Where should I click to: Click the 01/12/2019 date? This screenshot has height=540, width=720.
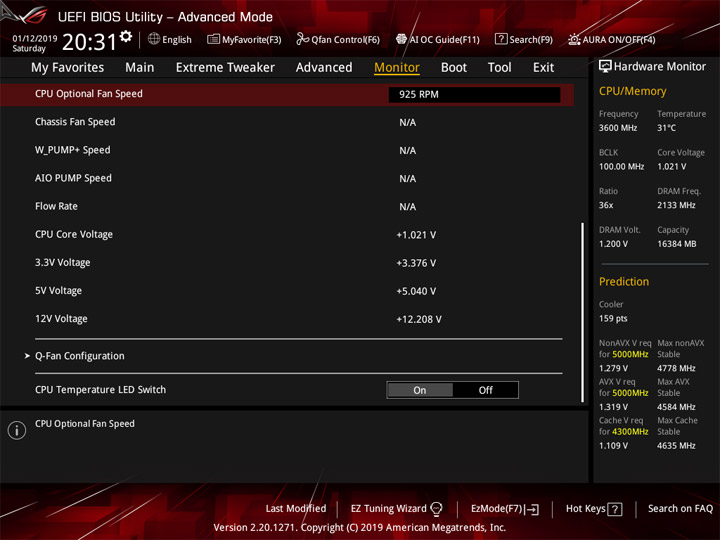(34, 38)
